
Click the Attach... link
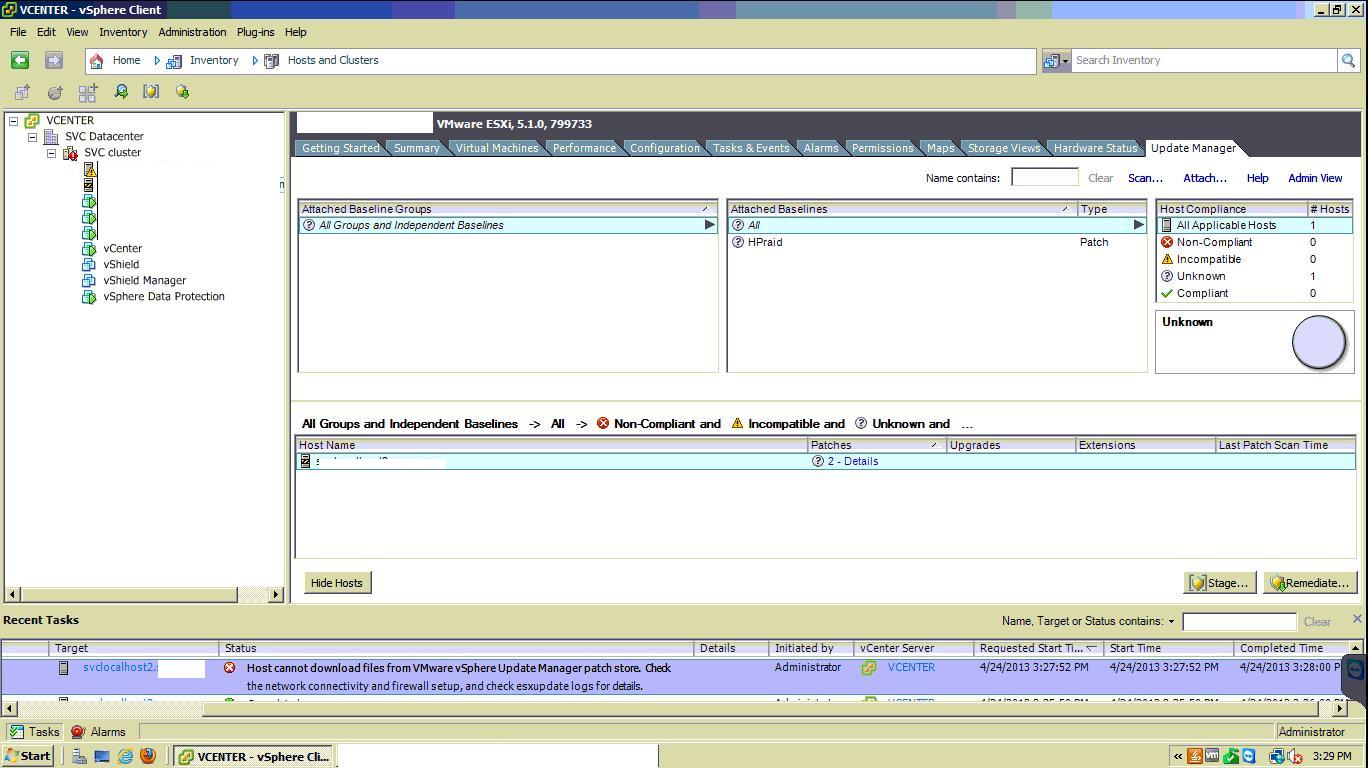[1204, 178]
